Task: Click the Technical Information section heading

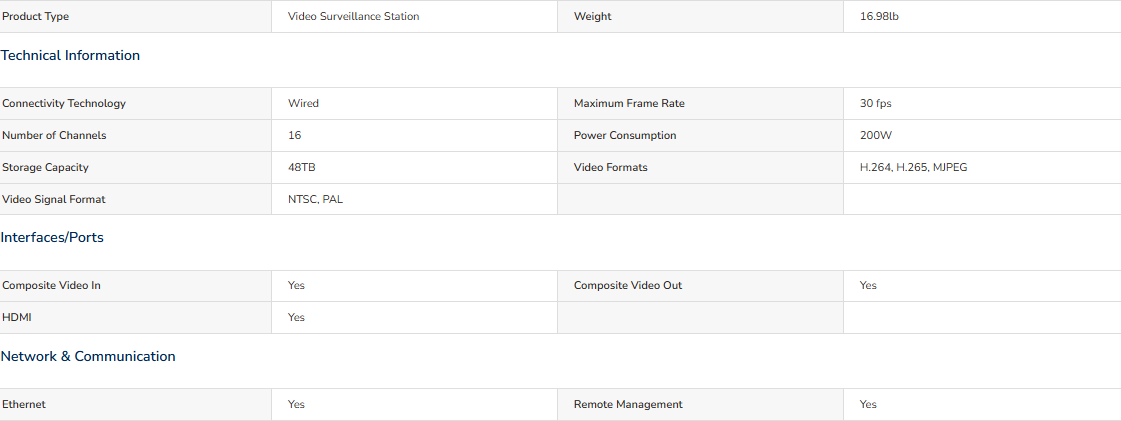Action: click(x=70, y=56)
